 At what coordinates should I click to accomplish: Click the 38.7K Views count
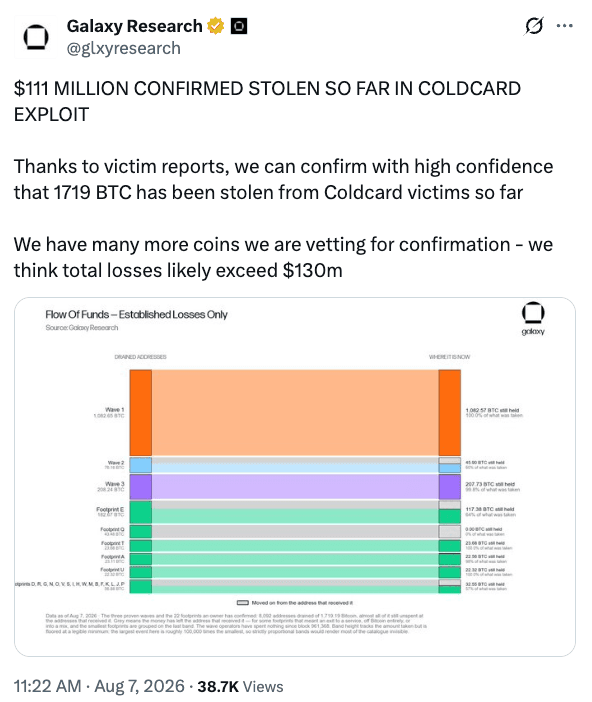(240, 686)
